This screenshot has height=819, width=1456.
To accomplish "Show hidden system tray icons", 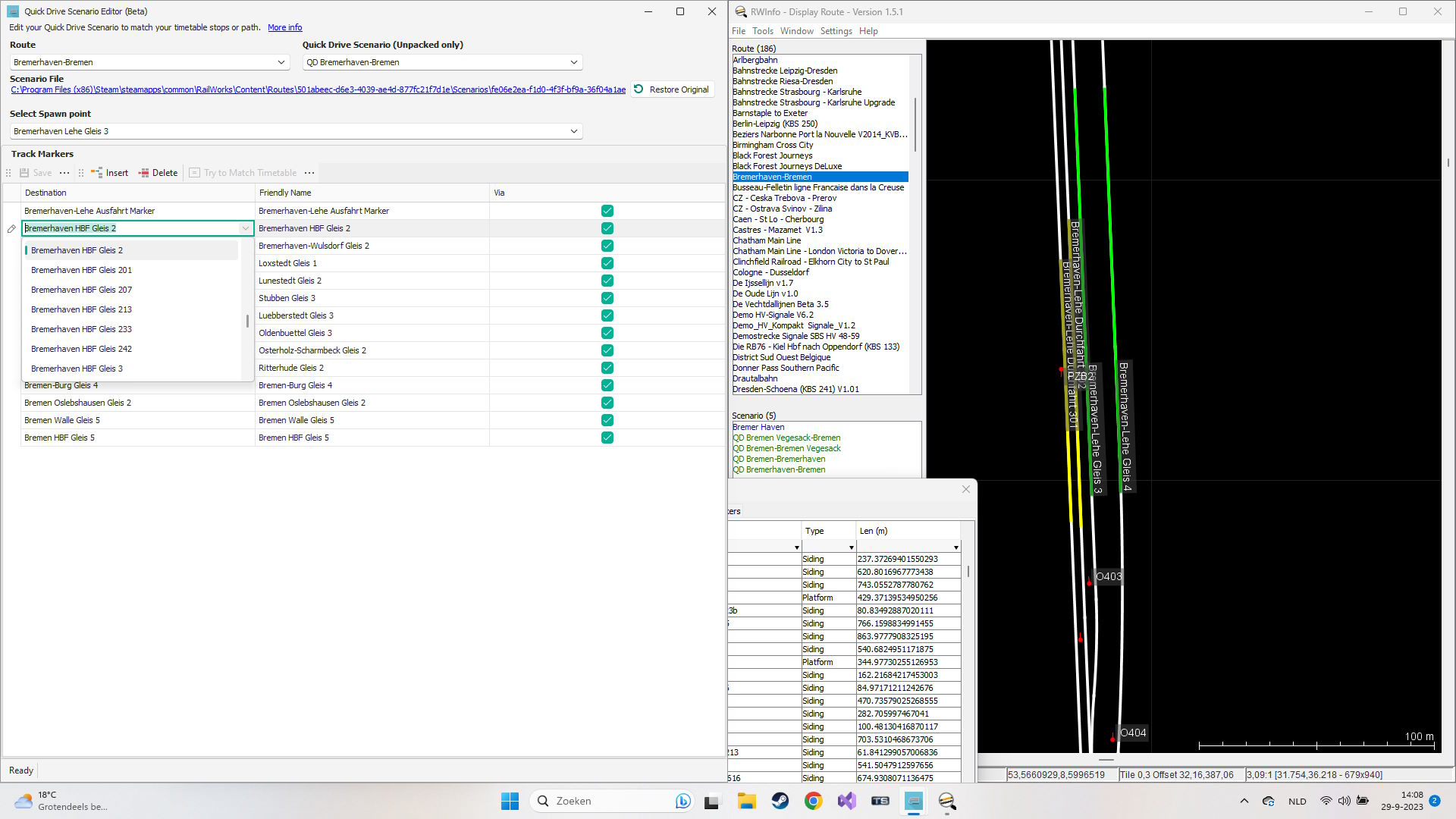I will tap(1244, 801).
